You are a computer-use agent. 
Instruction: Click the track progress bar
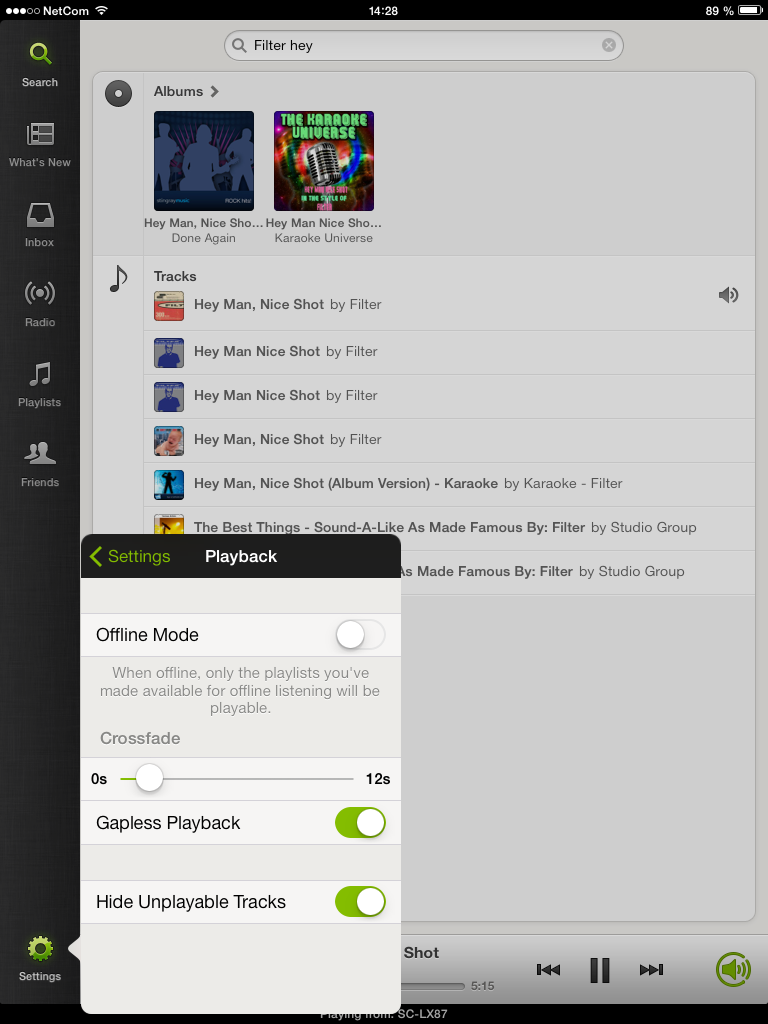pyautogui.click(x=432, y=986)
